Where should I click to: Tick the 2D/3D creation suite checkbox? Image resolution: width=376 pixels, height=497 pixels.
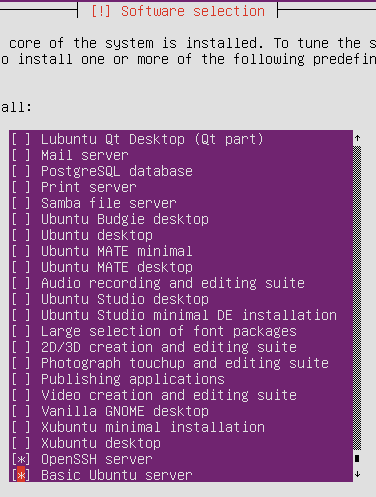tap(21, 347)
